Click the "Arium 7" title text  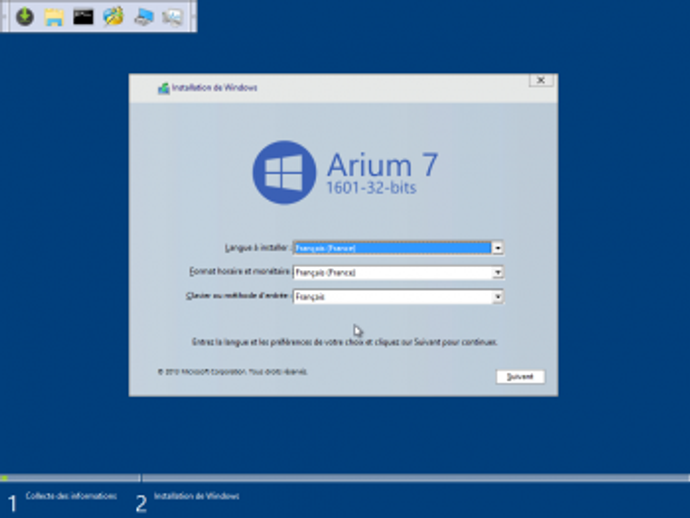coord(382,165)
